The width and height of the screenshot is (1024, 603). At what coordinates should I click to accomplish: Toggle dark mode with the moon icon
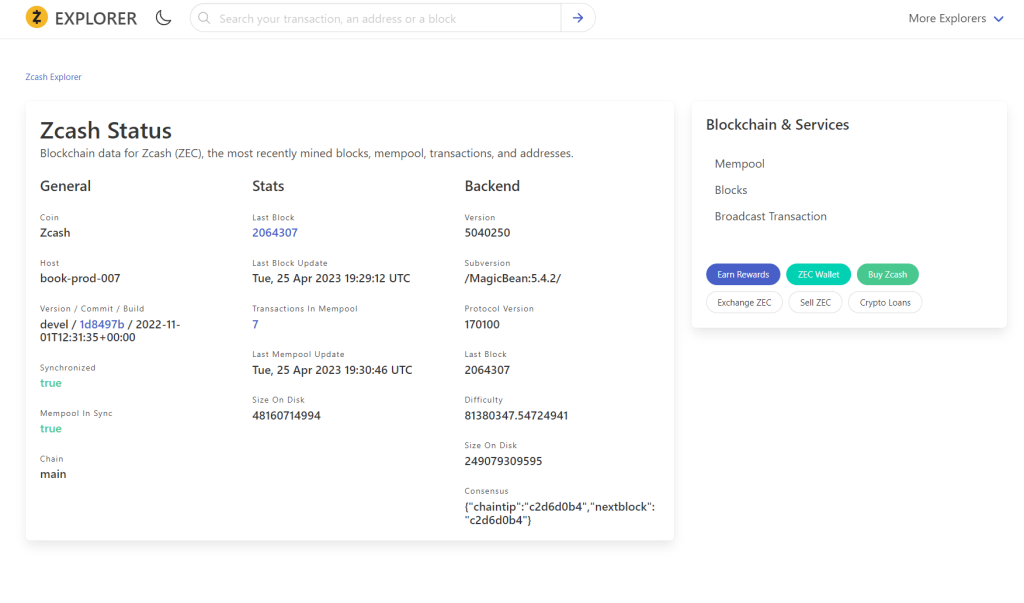(x=163, y=17)
